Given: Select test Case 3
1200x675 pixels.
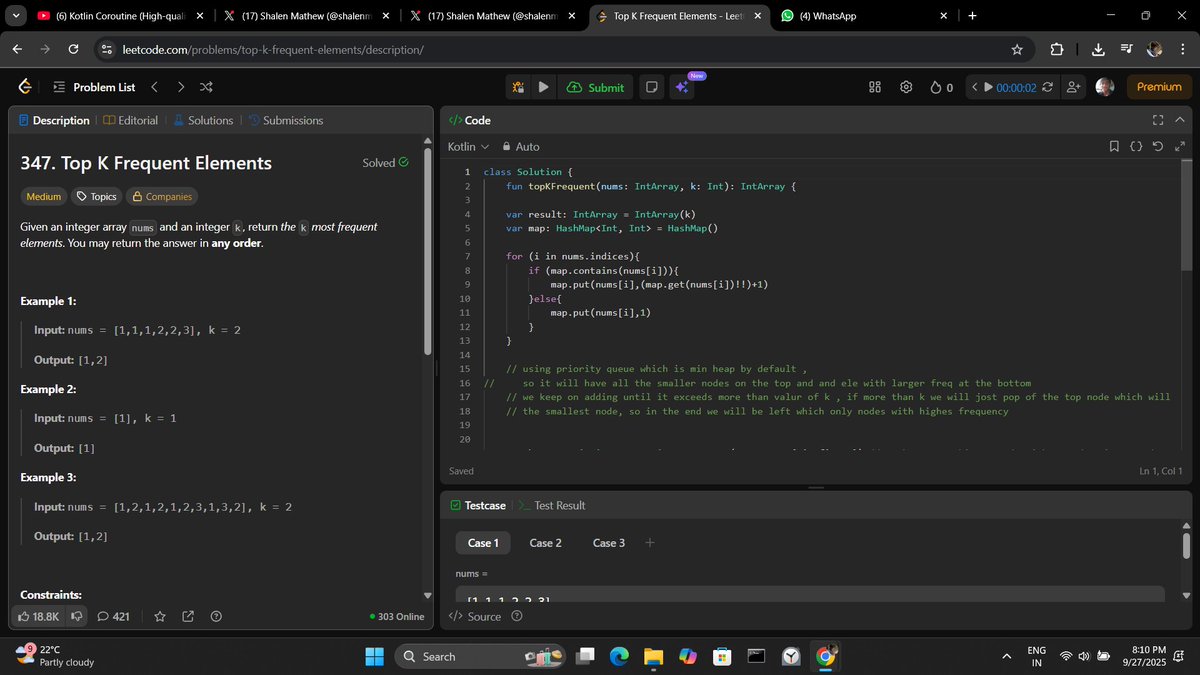Looking at the screenshot, I should (609, 543).
